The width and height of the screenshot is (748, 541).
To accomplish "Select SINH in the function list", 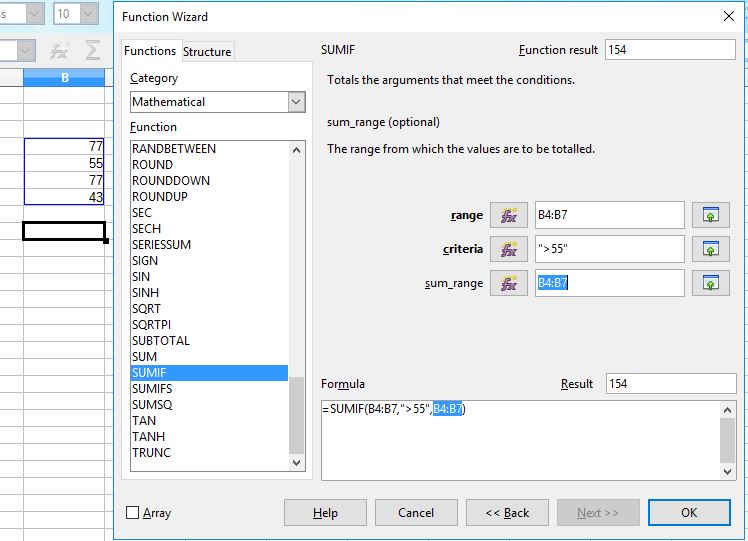I will [209, 292].
